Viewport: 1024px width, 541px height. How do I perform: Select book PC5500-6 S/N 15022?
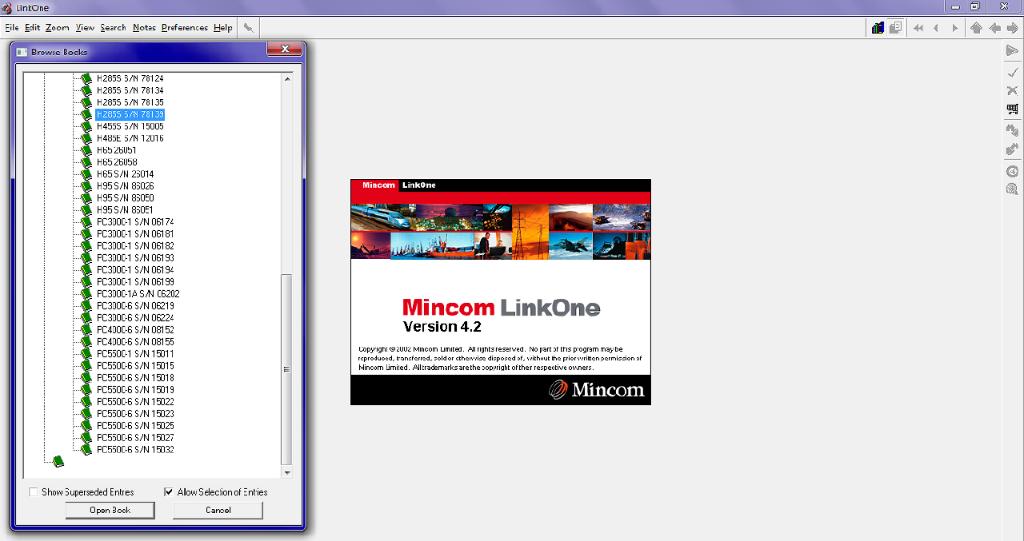135,402
